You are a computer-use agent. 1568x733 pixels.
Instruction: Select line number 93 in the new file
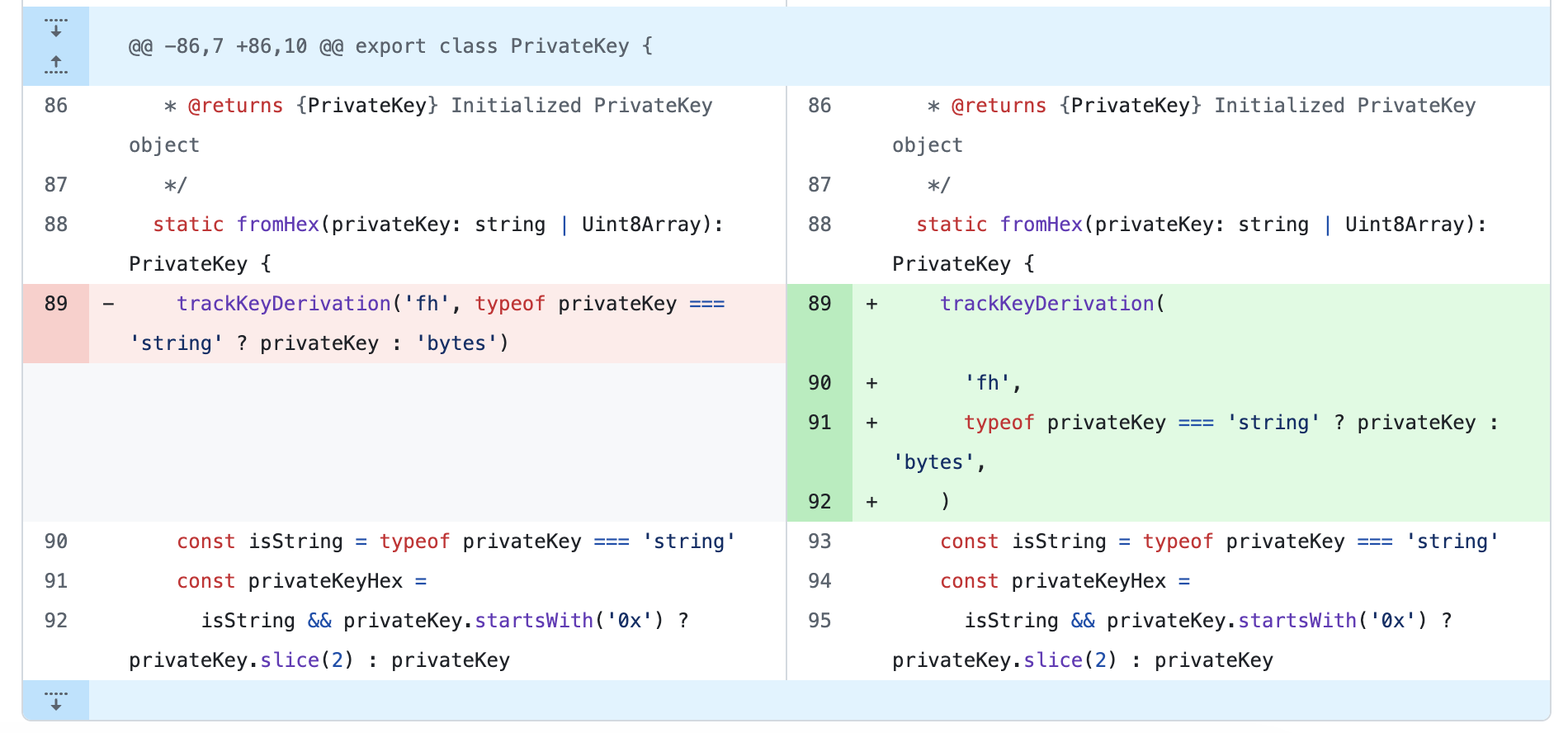click(x=819, y=541)
